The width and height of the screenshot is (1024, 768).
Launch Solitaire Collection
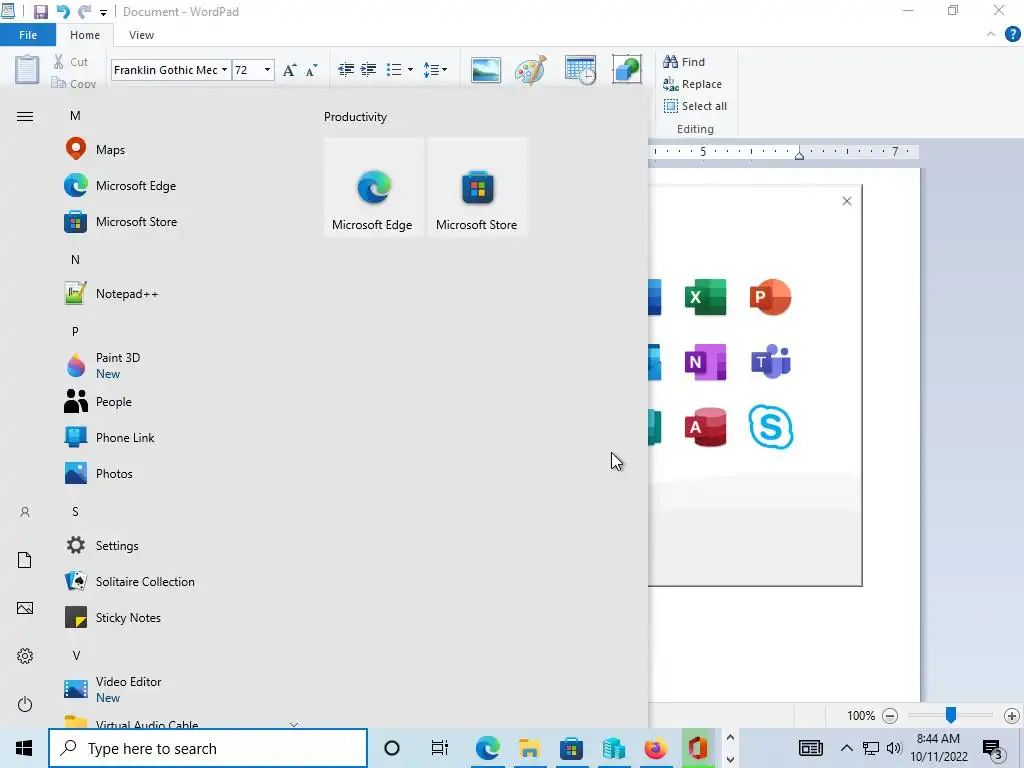click(x=129, y=581)
